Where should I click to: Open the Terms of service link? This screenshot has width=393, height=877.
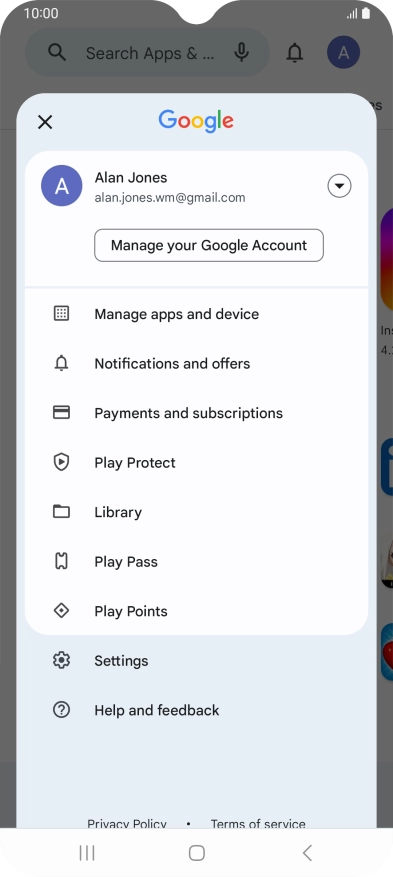pos(258,823)
